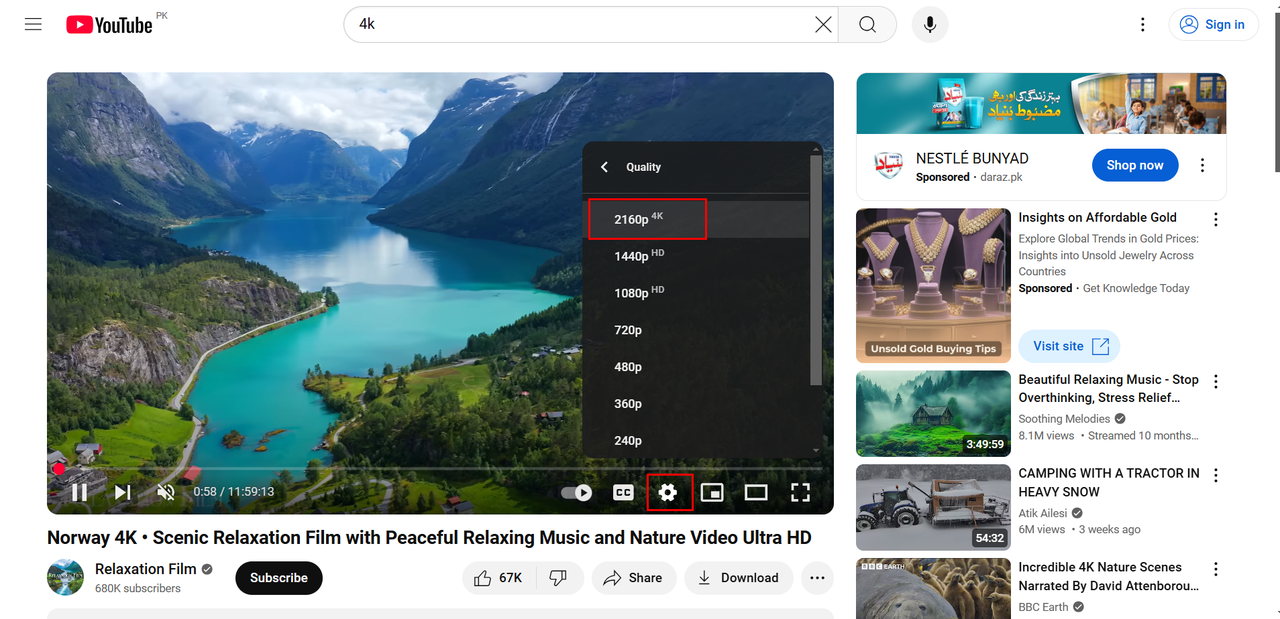The height and width of the screenshot is (619, 1280).
Task: Skip to the next video
Action: tap(122, 492)
